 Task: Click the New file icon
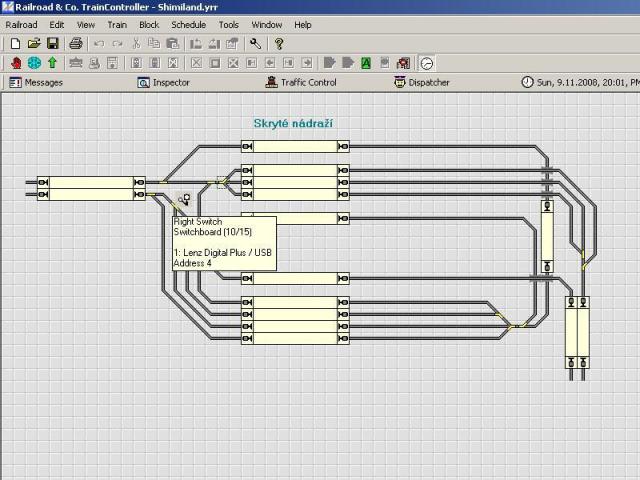point(15,43)
